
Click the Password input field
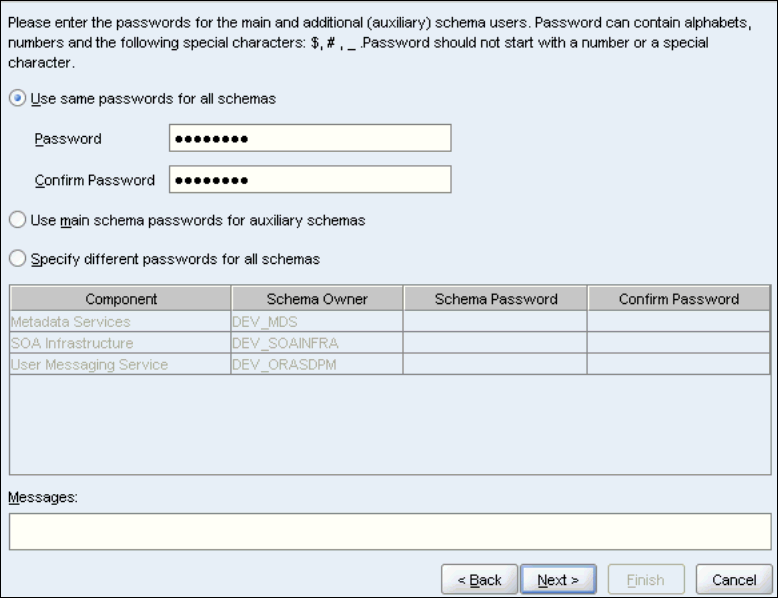[310, 138]
